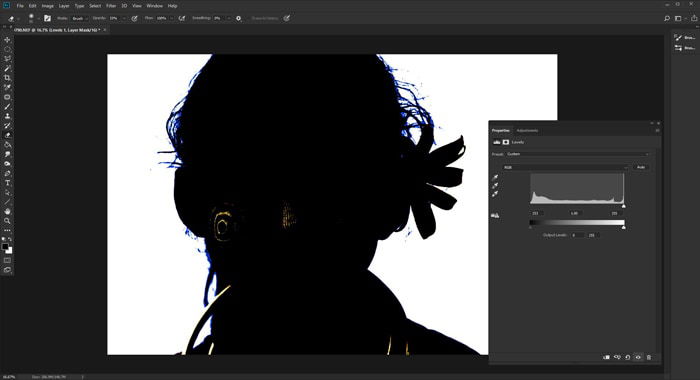Sample in image to set black point

(495, 177)
